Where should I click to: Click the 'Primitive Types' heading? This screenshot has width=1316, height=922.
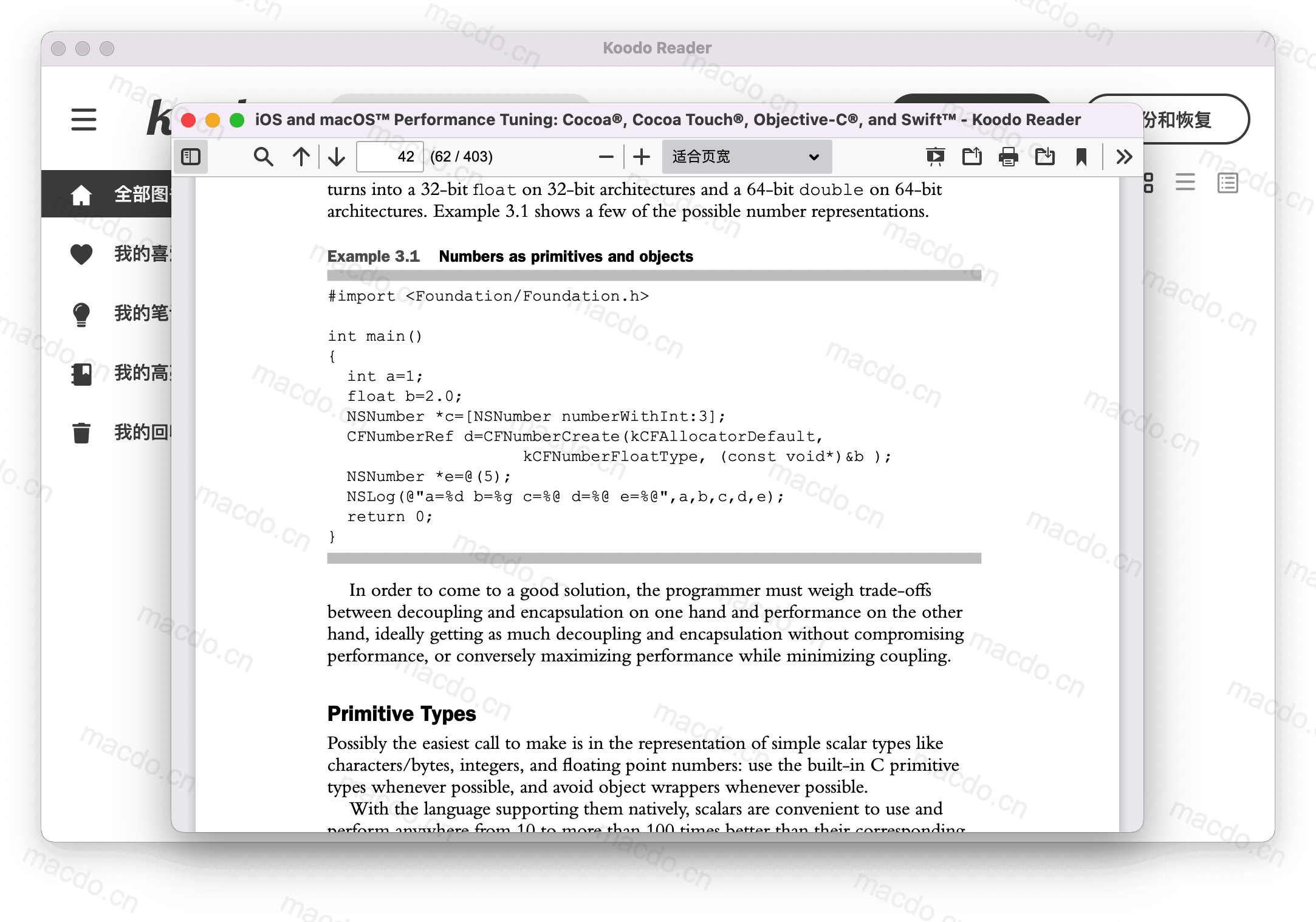tap(402, 714)
